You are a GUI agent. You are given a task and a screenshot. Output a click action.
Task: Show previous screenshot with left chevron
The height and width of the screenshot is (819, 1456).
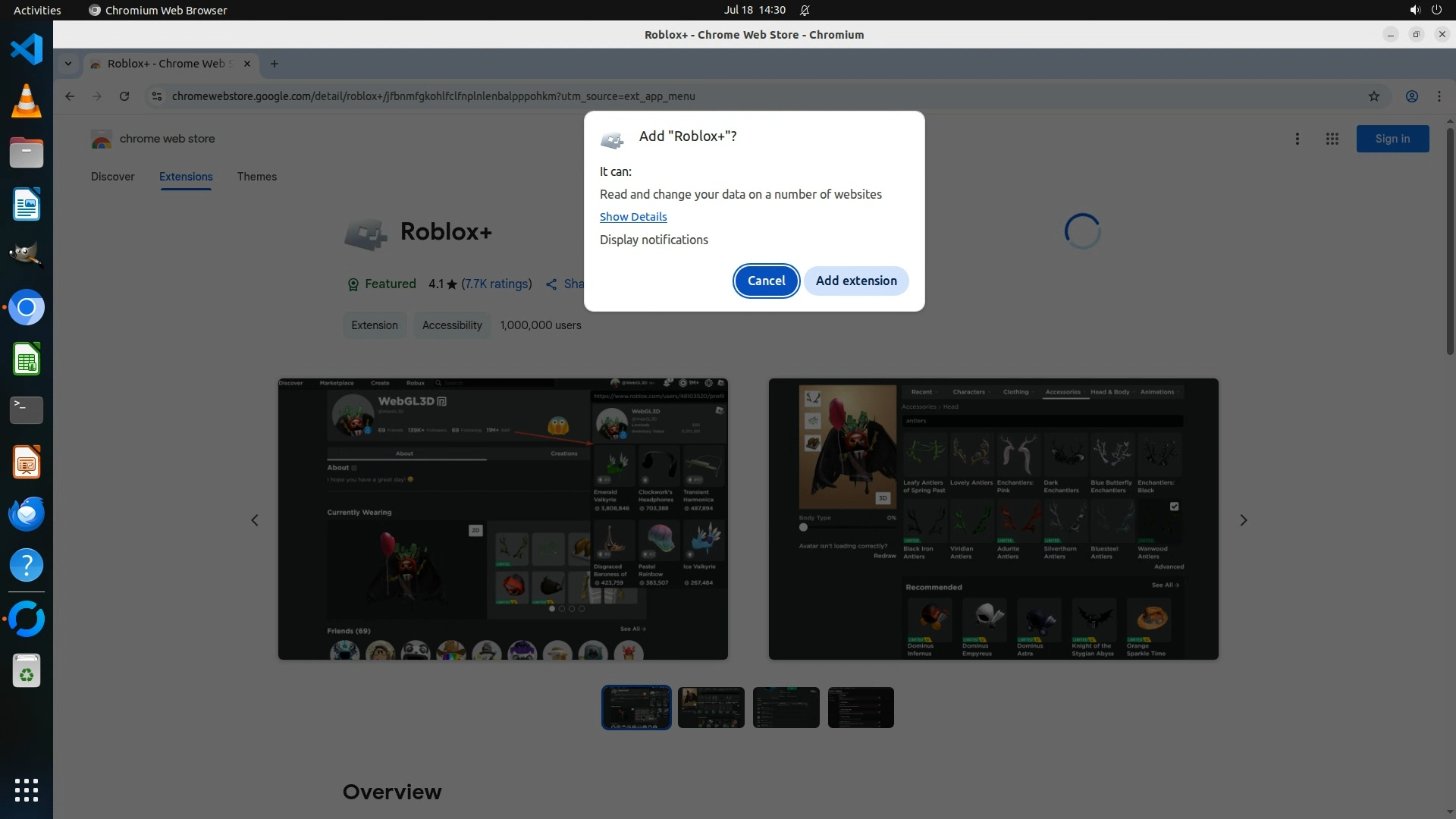[x=255, y=520]
